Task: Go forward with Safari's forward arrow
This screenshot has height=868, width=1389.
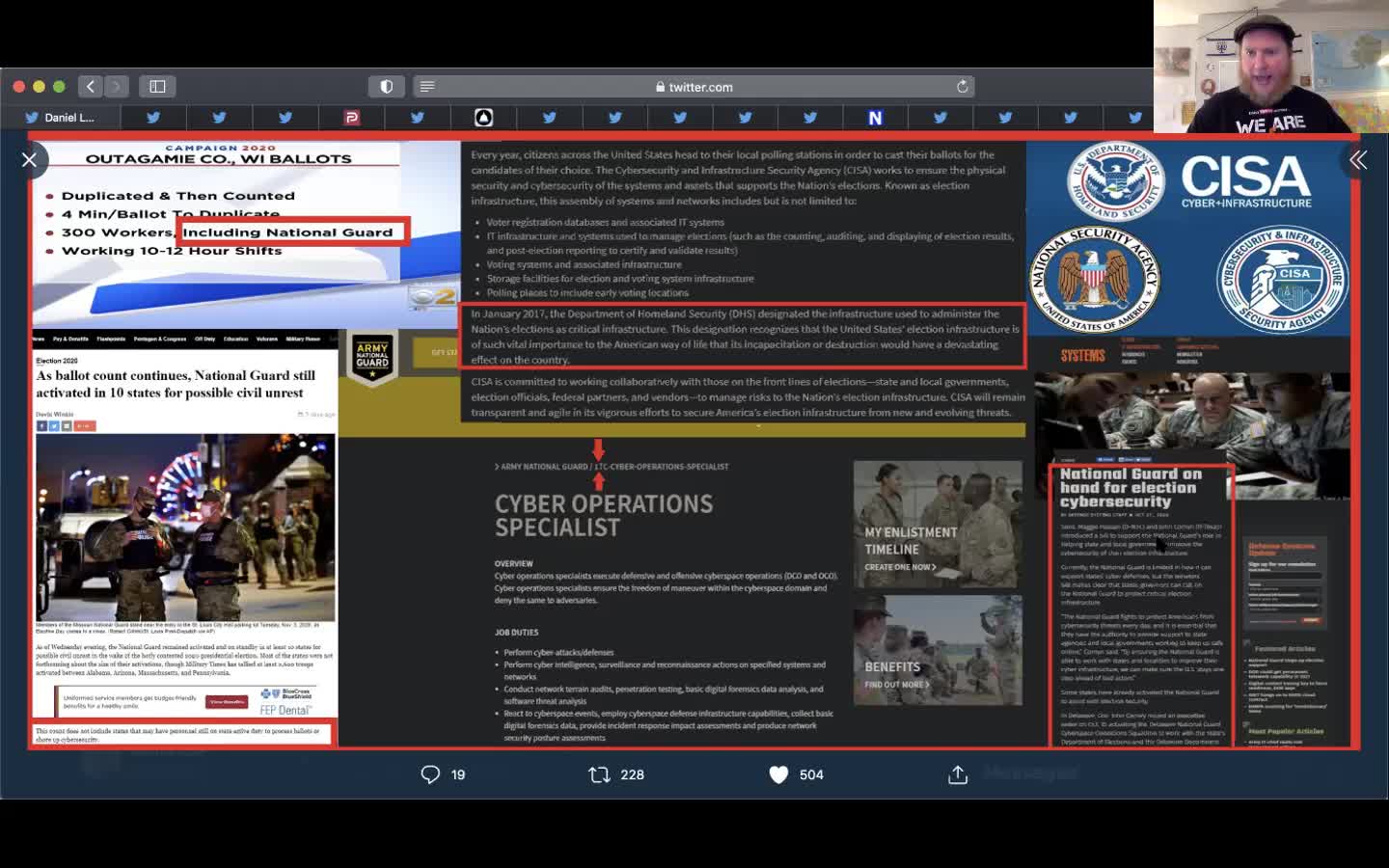Action: (x=116, y=87)
